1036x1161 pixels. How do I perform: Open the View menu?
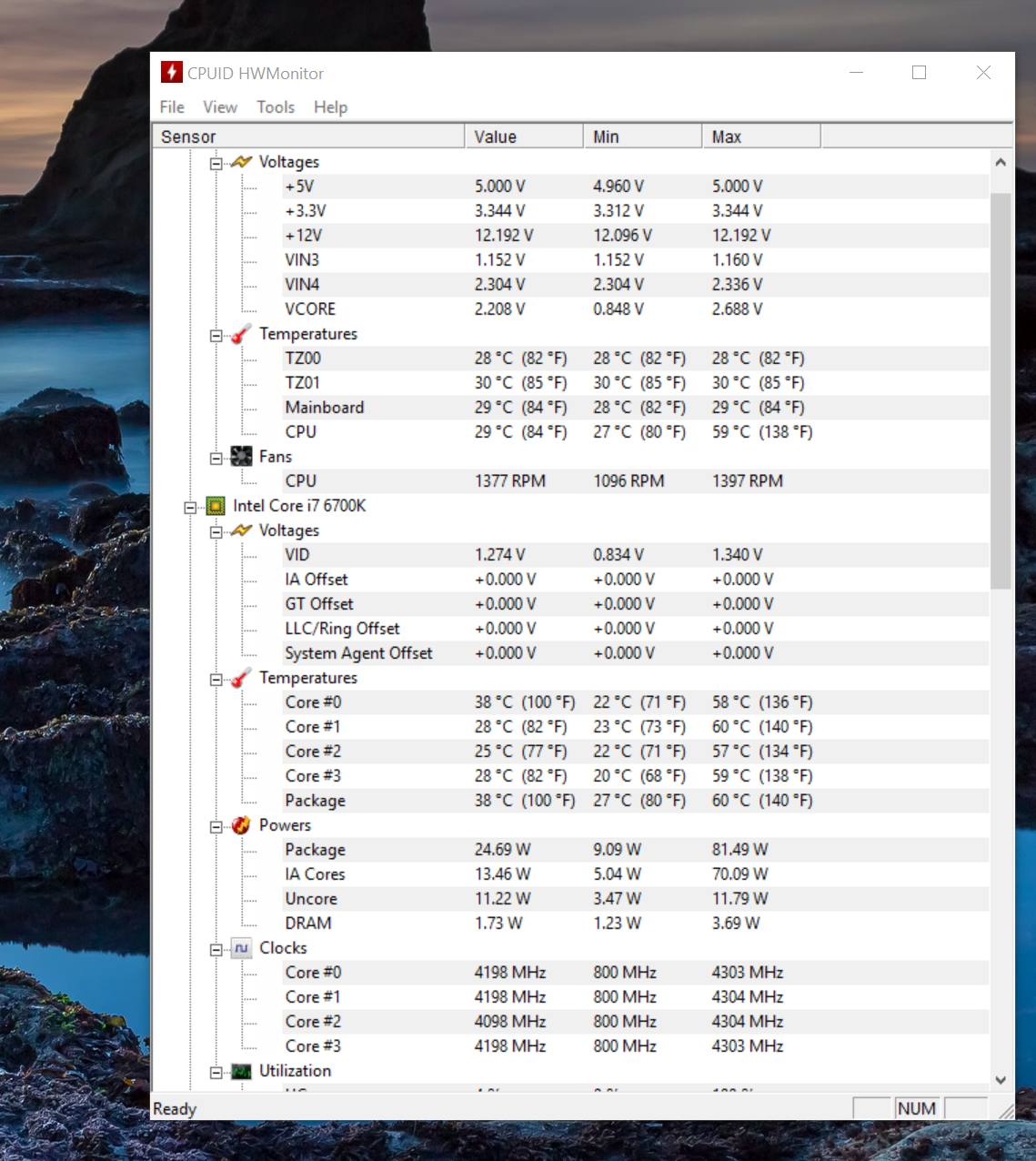[x=219, y=106]
